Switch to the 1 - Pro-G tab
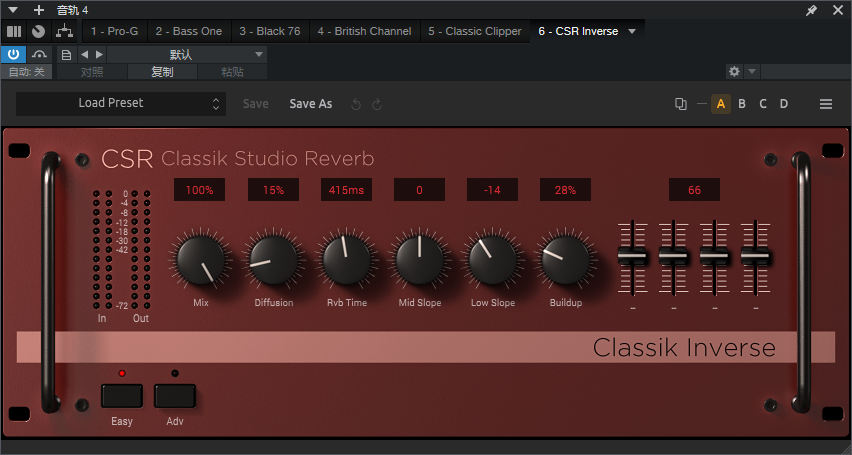This screenshot has width=852, height=455. (x=115, y=32)
